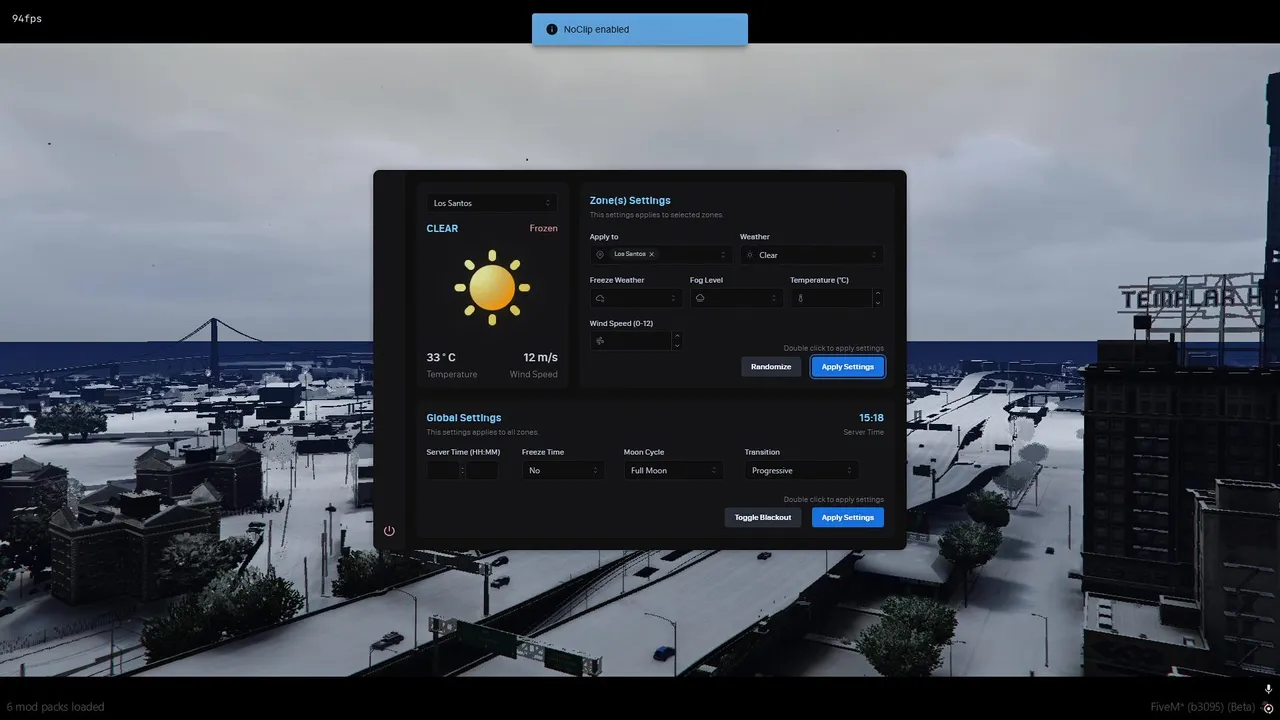Click the info icon in NoClip notification
The height and width of the screenshot is (720, 1280).
(551, 29)
